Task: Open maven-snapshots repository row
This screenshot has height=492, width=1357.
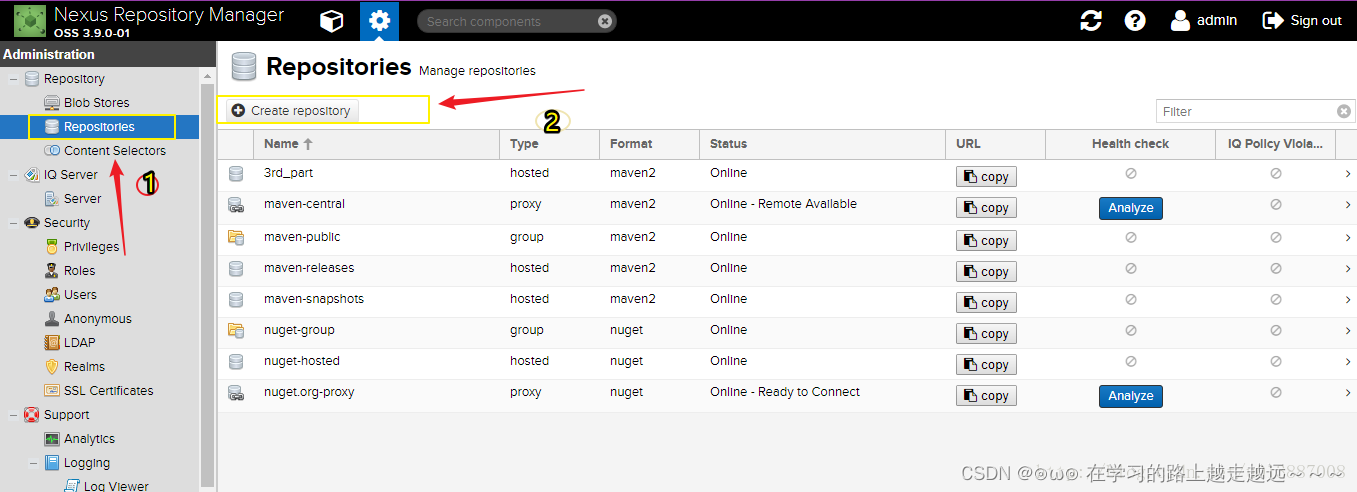Action: (x=787, y=300)
